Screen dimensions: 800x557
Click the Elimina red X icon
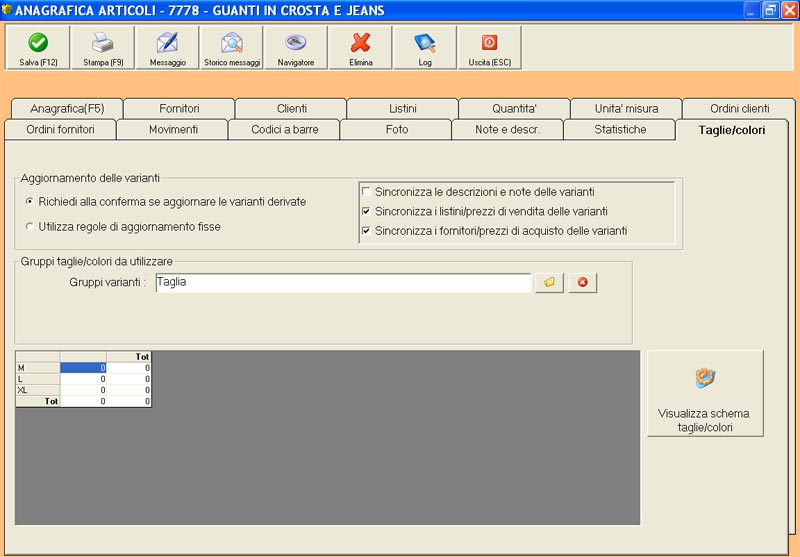coord(360,44)
